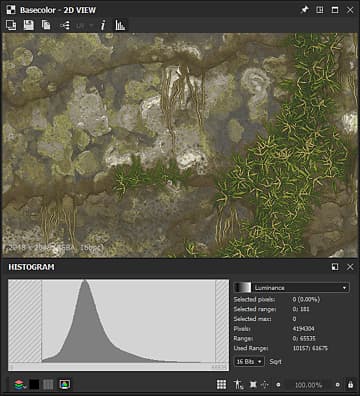
Task: Show image info with the 'i' icon
Action: click(103, 25)
